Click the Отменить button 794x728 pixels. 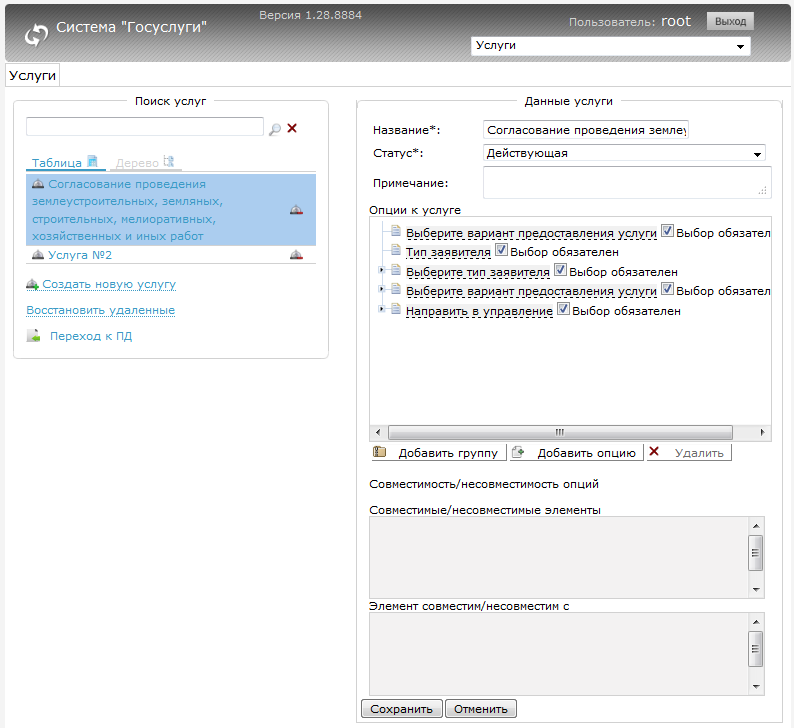coord(481,709)
